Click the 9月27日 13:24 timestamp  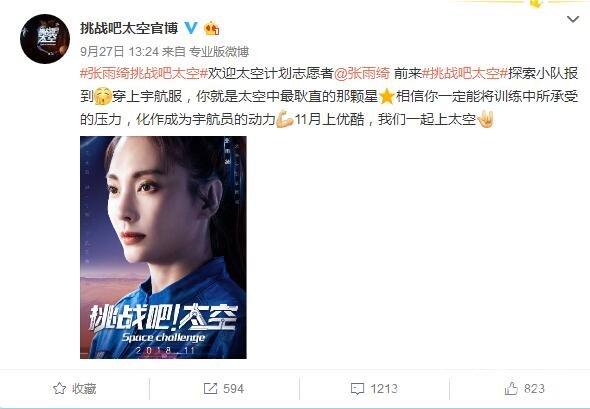pyautogui.click(x=120, y=52)
